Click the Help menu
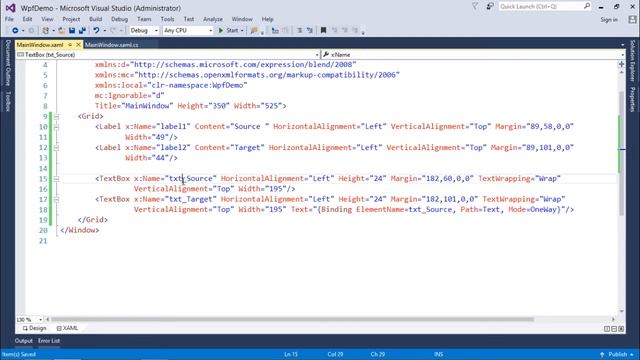Image resolution: width=640 pixels, height=360 pixels. tap(267, 19)
